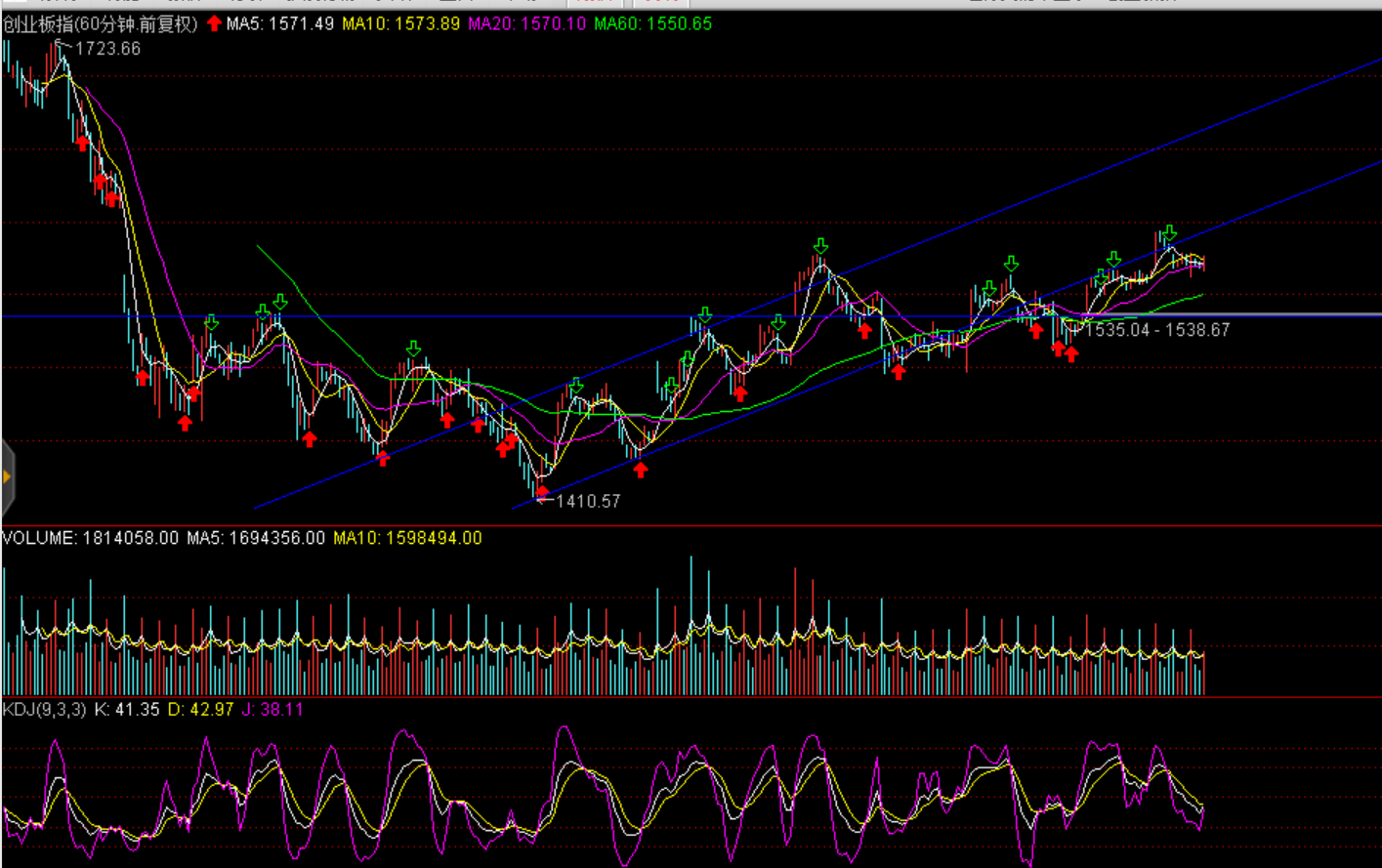
Task: Select the yellow MA10 1573.89 label
Action: (400, 23)
